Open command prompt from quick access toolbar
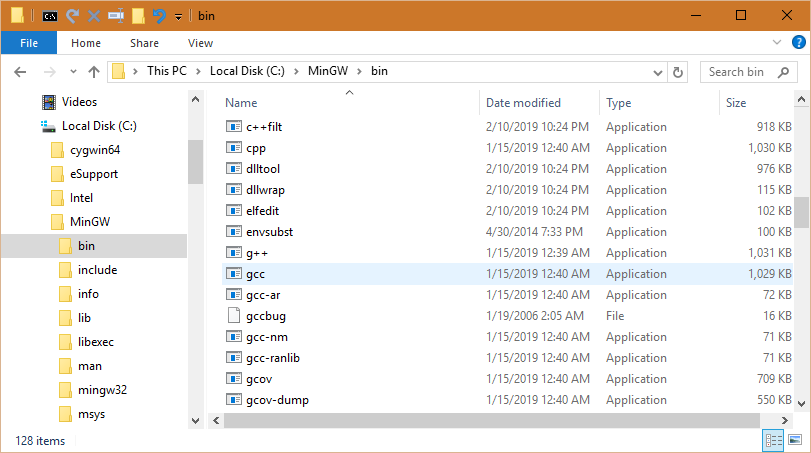Screen dimensions: 811x453 (x=50, y=16)
